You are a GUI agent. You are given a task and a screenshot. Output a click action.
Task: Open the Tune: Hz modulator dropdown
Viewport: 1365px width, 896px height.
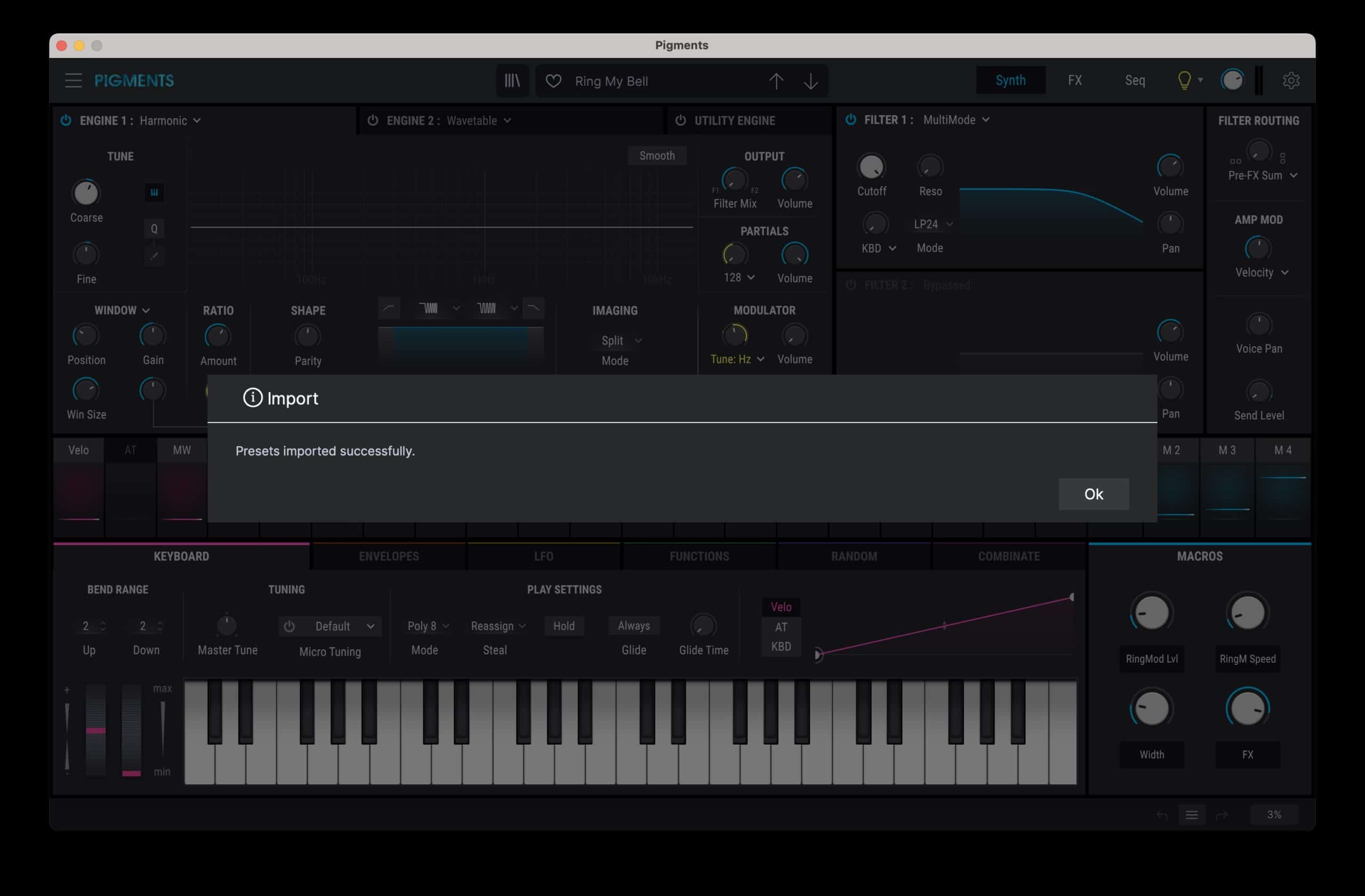click(737, 359)
